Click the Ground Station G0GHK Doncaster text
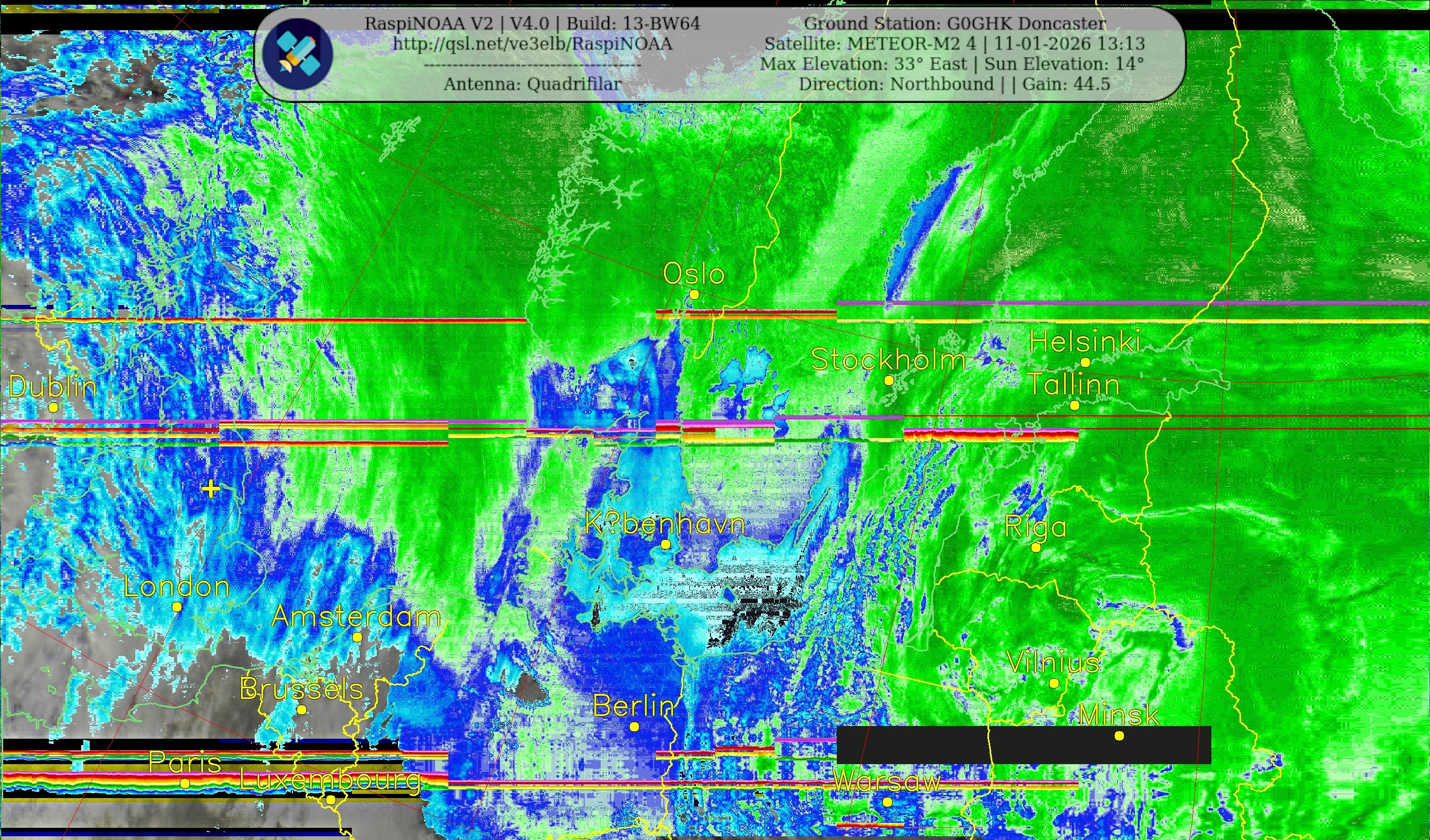Image resolution: width=1430 pixels, height=840 pixels. pyautogui.click(x=955, y=23)
